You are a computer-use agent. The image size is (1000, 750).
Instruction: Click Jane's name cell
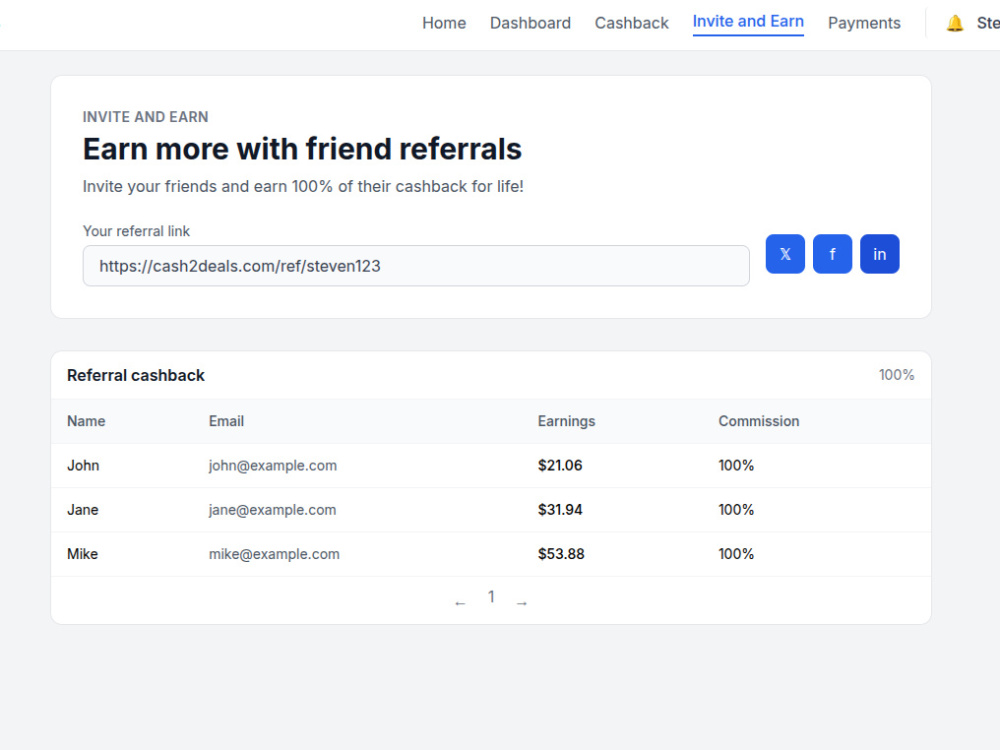point(83,510)
